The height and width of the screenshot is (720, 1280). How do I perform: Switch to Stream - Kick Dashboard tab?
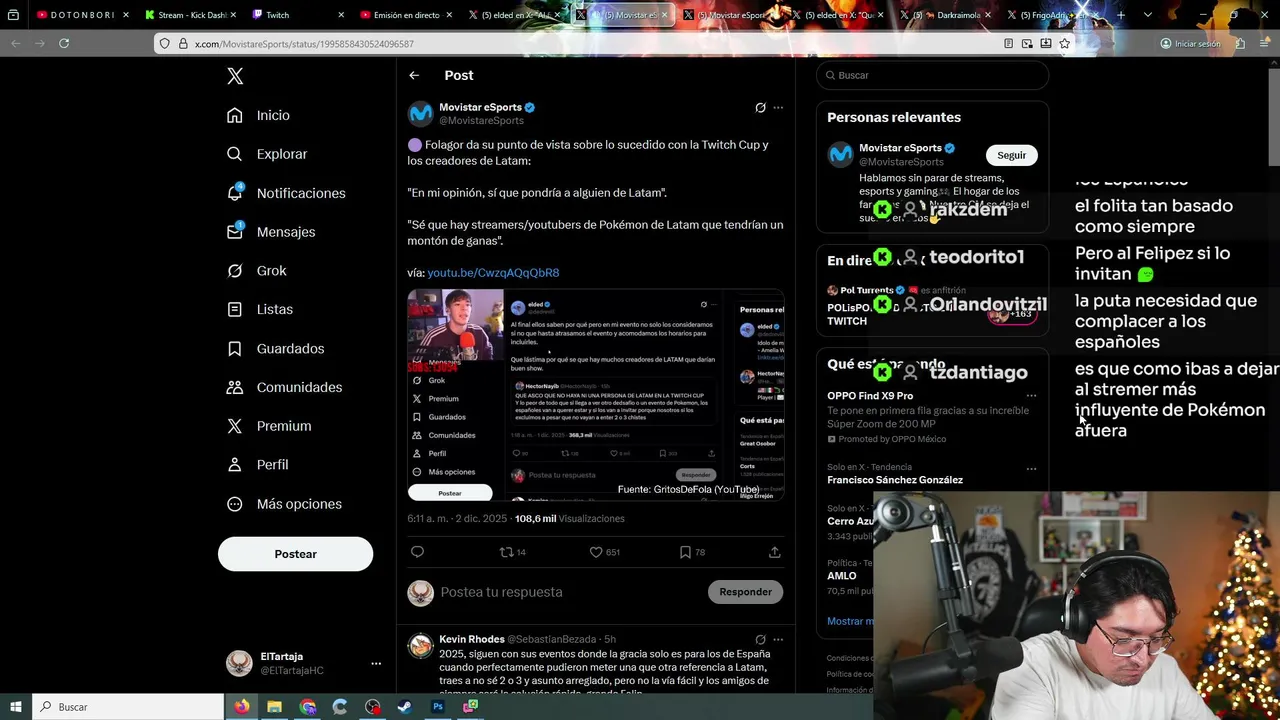tap(190, 15)
